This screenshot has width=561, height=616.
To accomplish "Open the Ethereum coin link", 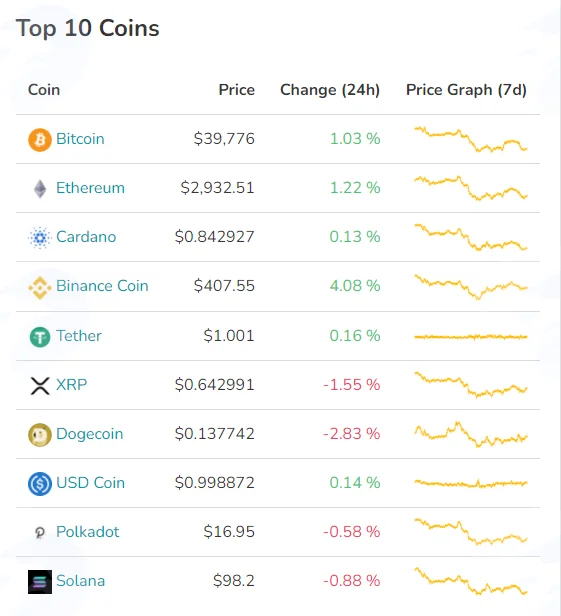I will point(90,188).
